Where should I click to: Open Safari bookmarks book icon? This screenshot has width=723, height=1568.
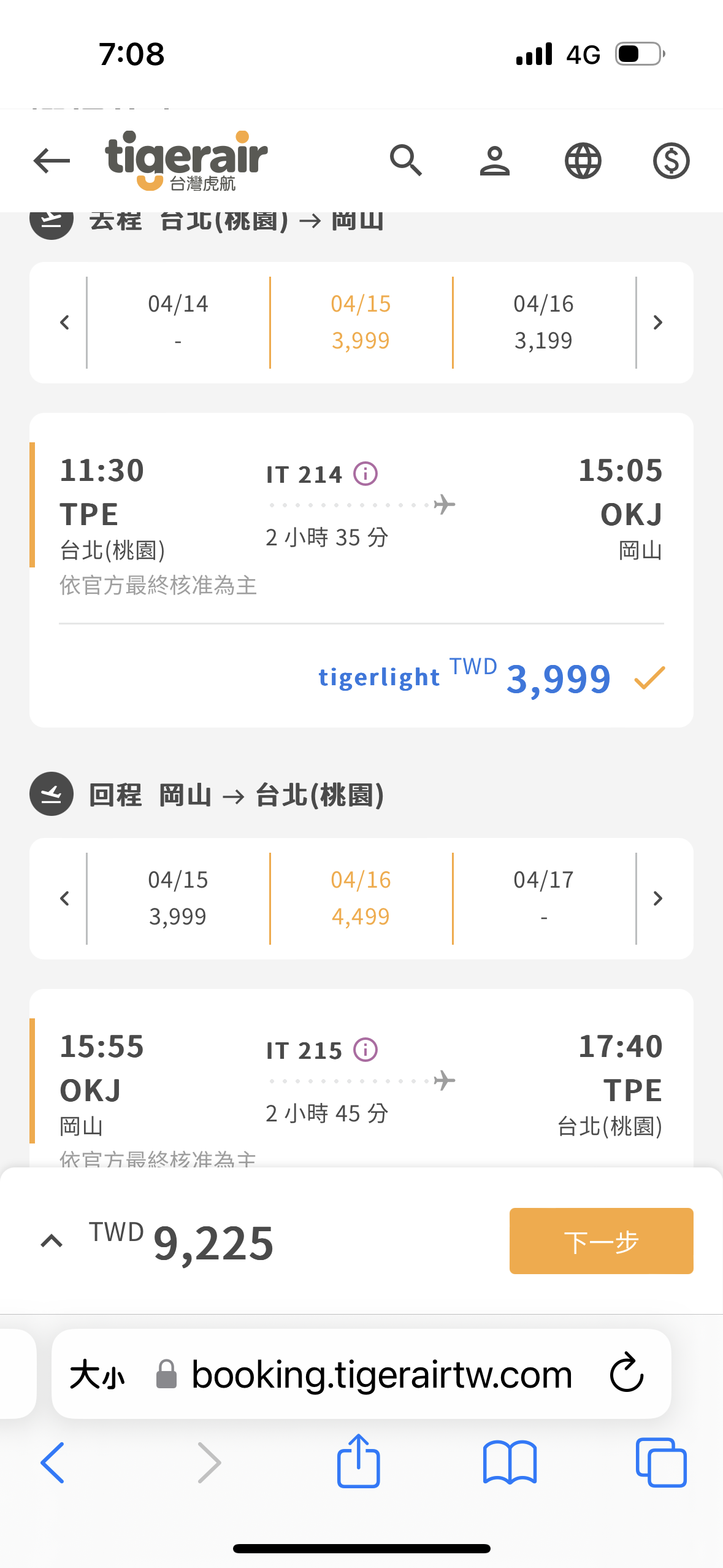[x=510, y=1462]
